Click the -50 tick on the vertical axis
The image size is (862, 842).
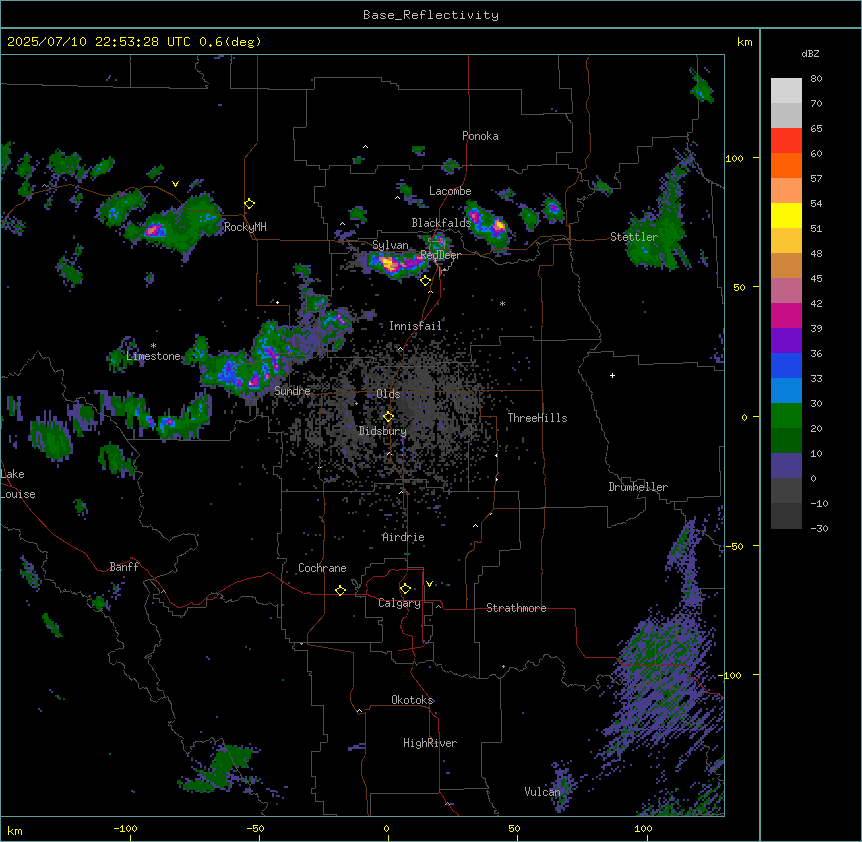(734, 546)
